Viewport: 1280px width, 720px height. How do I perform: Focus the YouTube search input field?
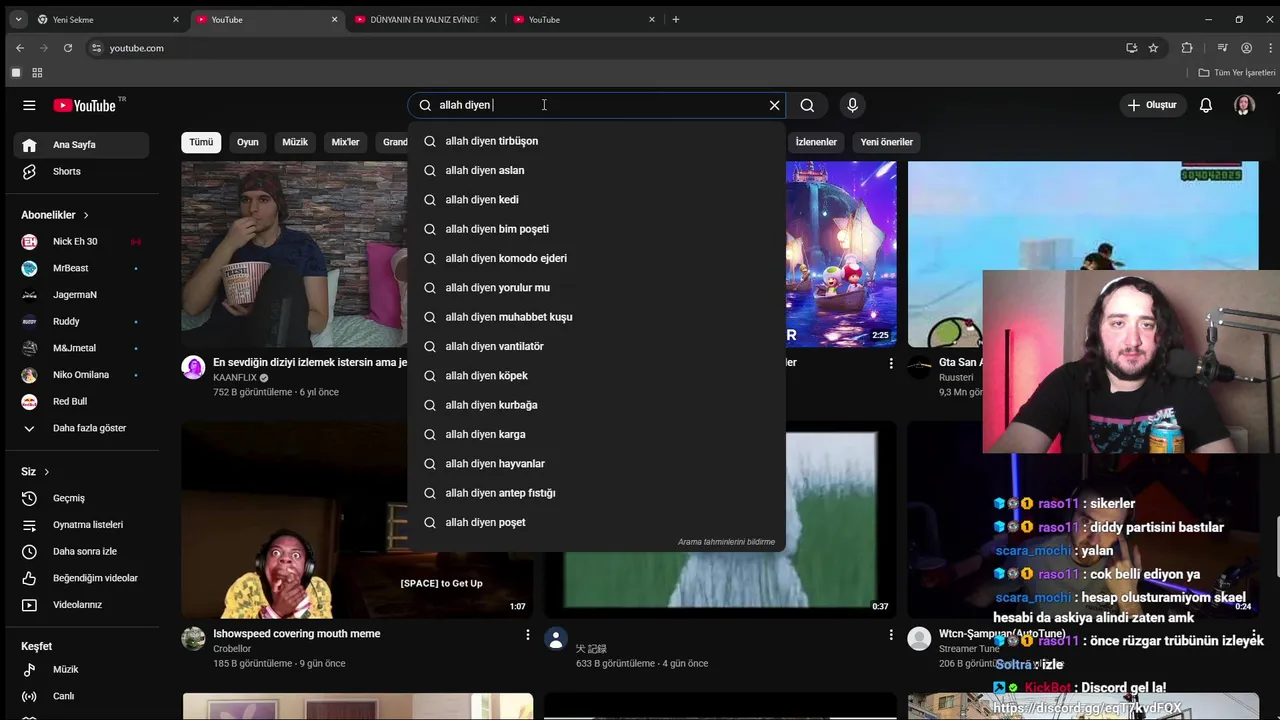(x=596, y=105)
